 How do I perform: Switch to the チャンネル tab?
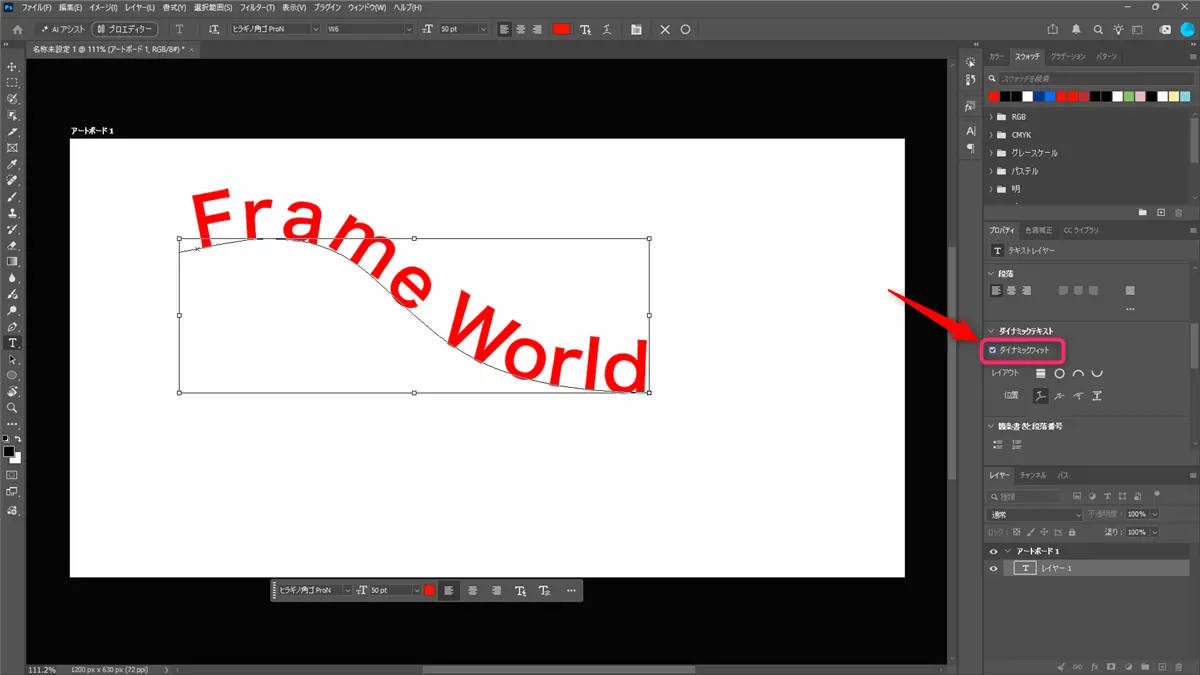pyautogui.click(x=1034, y=475)
